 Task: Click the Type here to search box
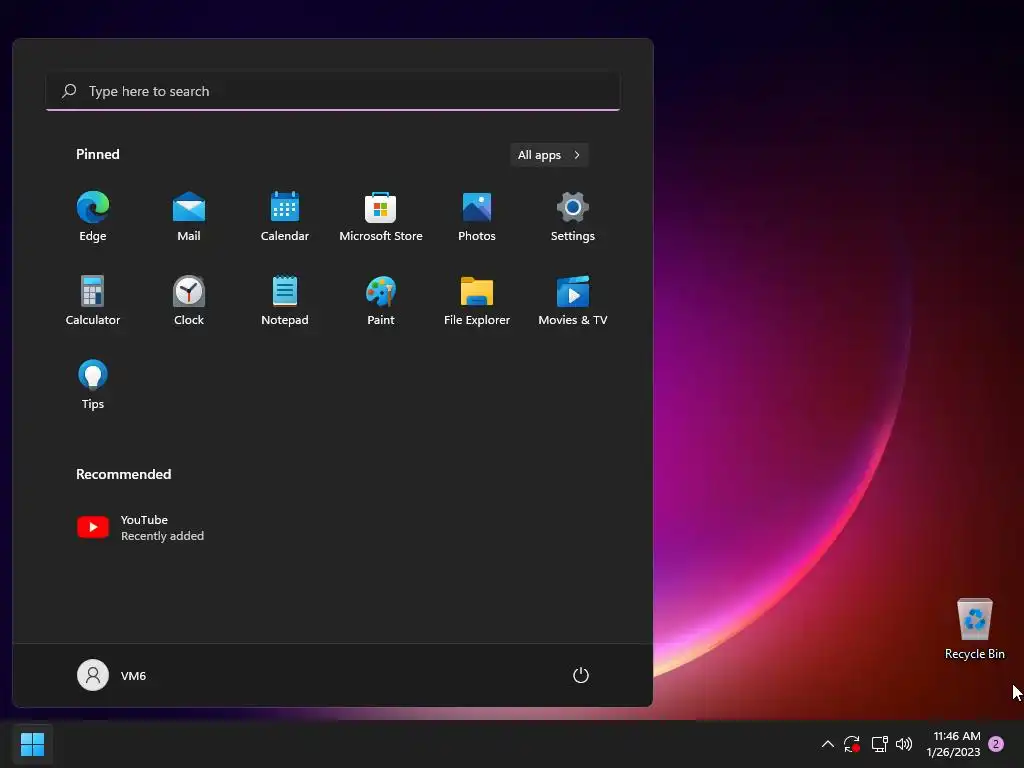(333, 91)
